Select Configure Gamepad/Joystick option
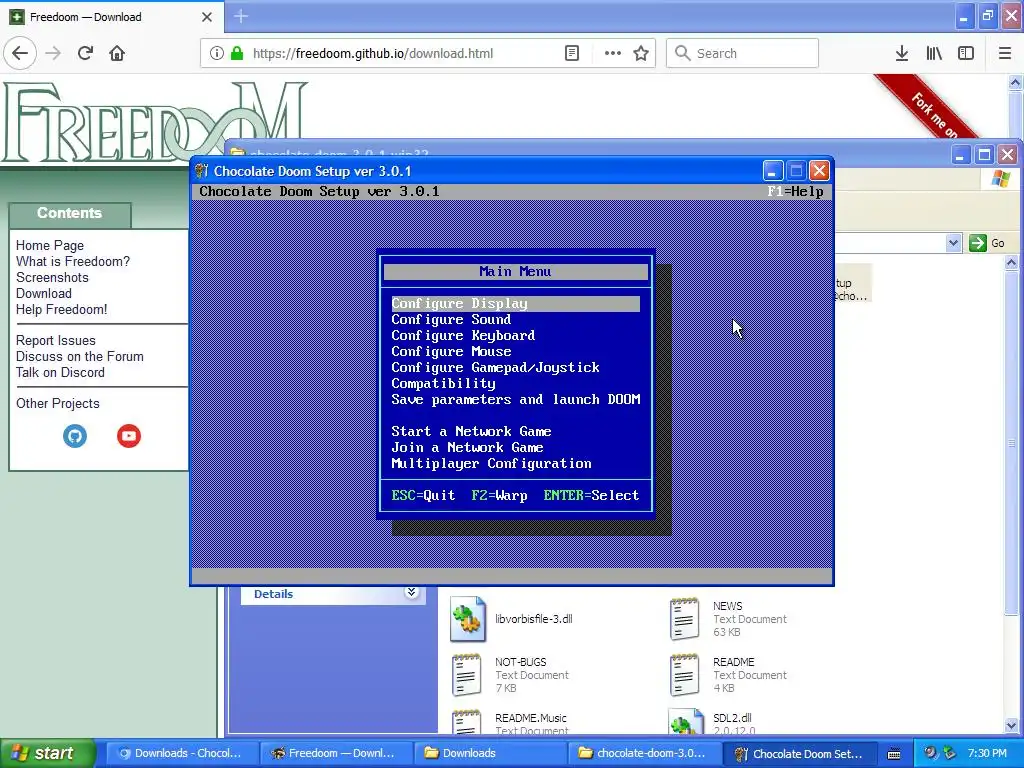 coord(495,368)
